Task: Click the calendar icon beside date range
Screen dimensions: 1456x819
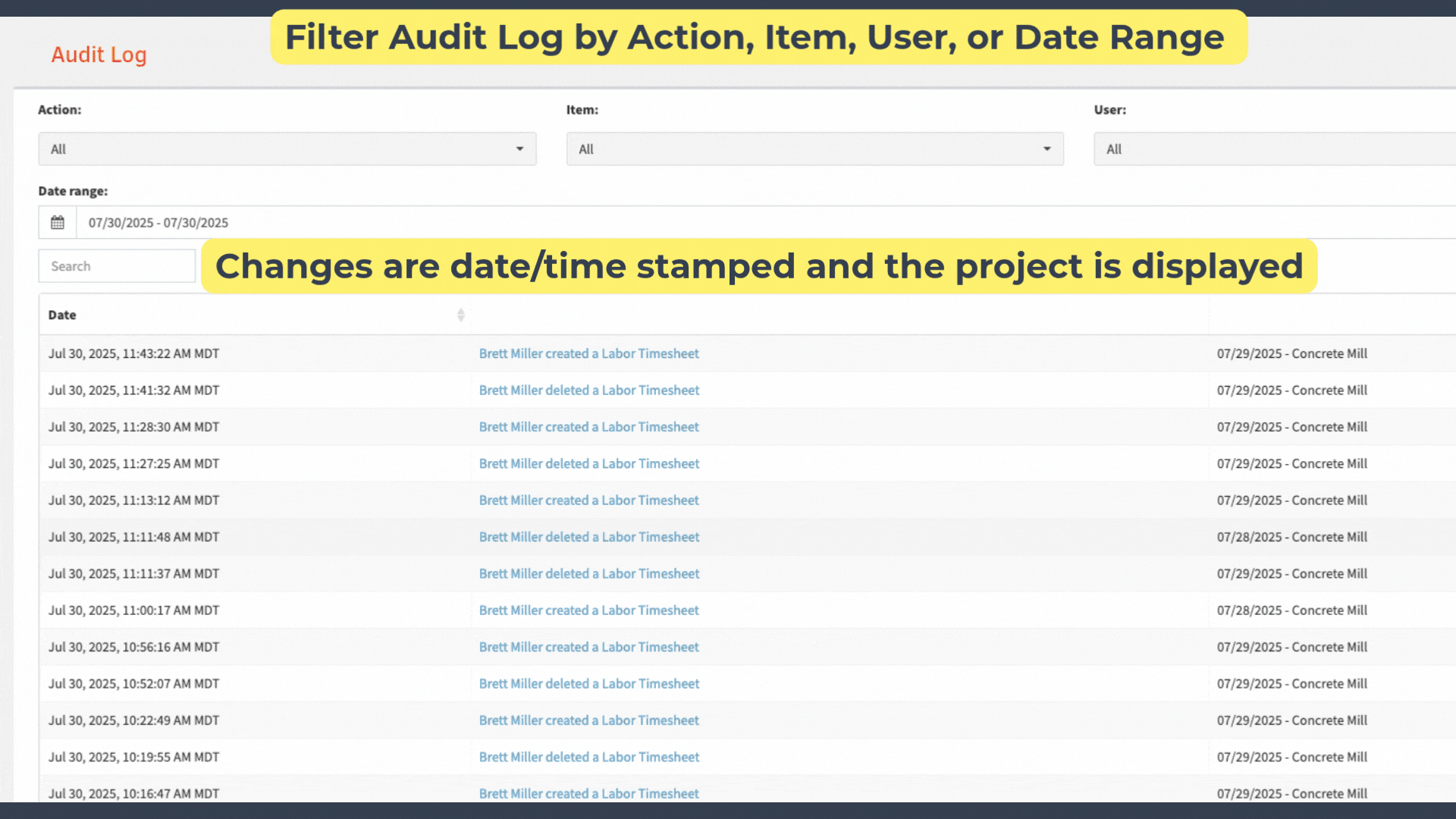Action: coord(58,223)
